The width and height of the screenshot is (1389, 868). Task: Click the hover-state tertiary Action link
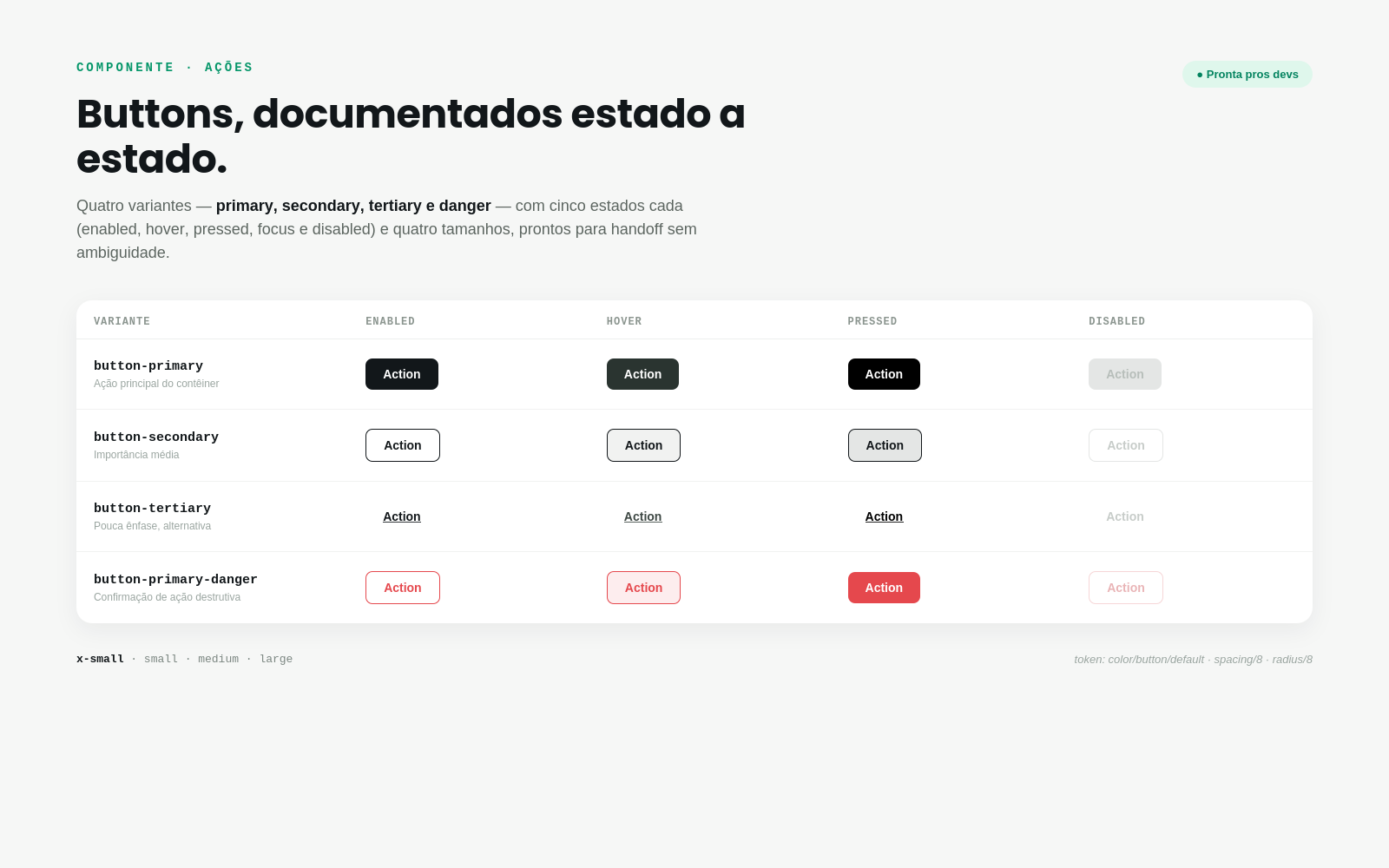pyautogui.click(x=642, y=516)
